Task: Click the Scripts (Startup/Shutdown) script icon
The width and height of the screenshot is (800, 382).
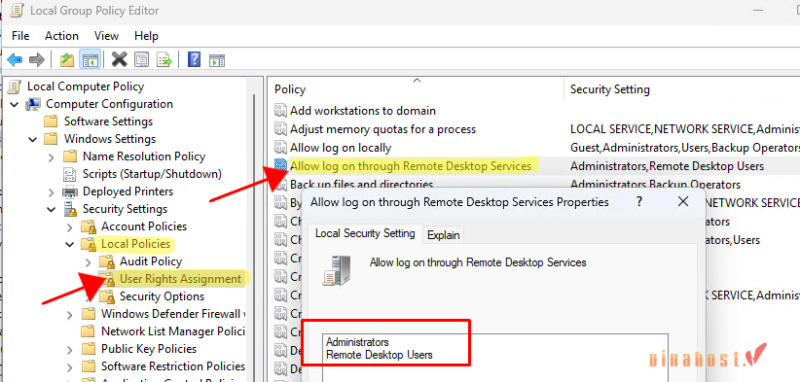Action: click(x=69, y=174)
